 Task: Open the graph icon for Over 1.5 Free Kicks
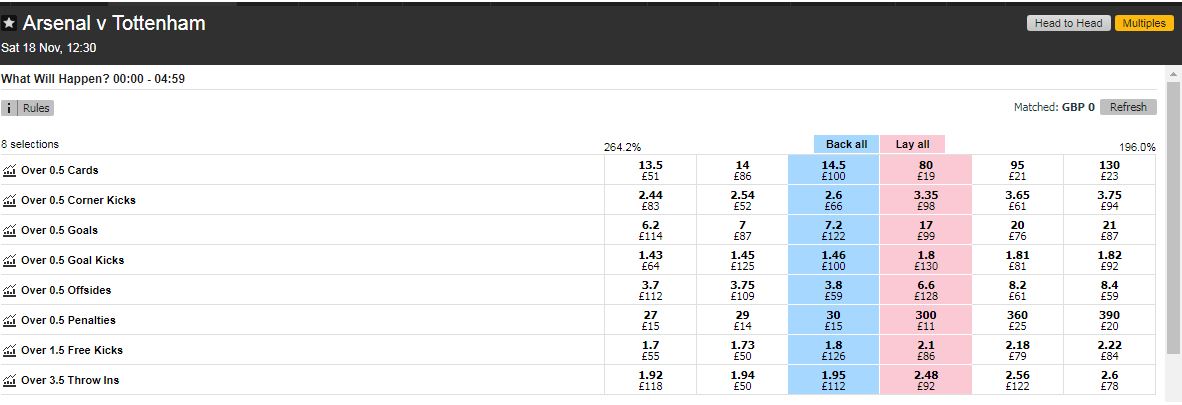[10, 350]
